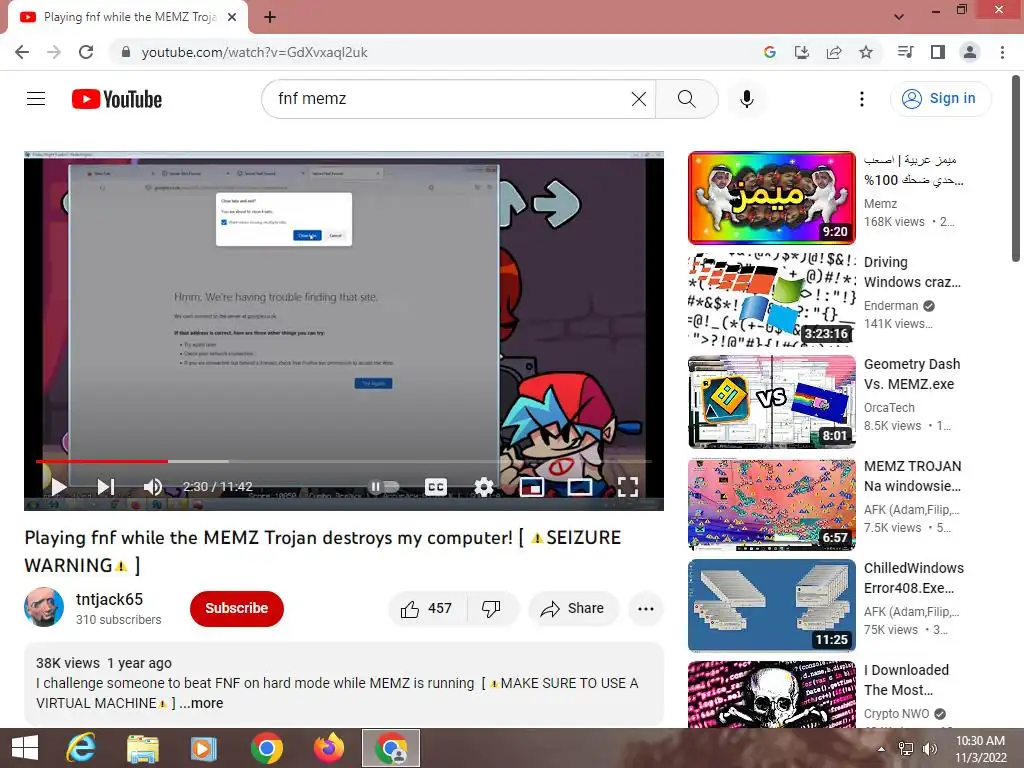Screen dimensions: 1024x768
Task: Launch Firefox from taskbar
Action: tap(328, 748)
